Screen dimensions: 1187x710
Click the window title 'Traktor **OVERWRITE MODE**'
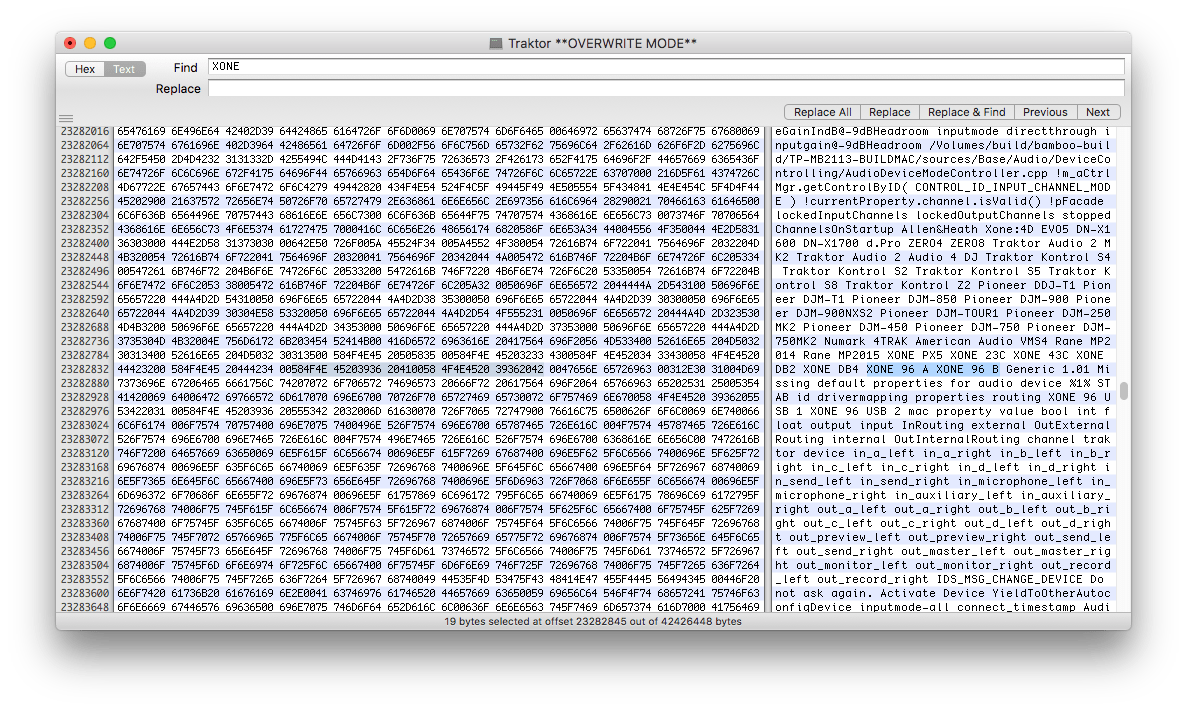pos(602,43)
